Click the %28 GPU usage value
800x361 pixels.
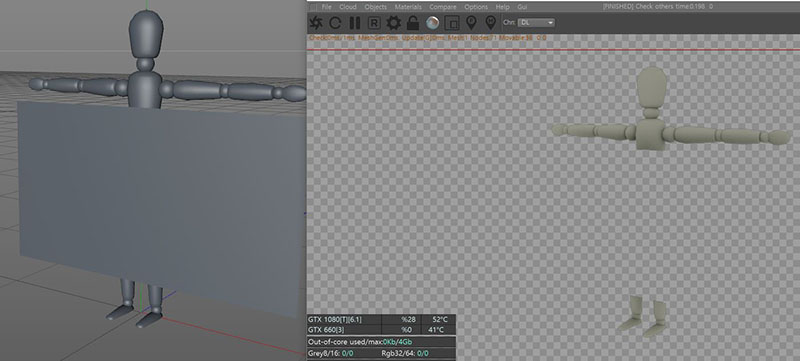(x=408, y=319)
